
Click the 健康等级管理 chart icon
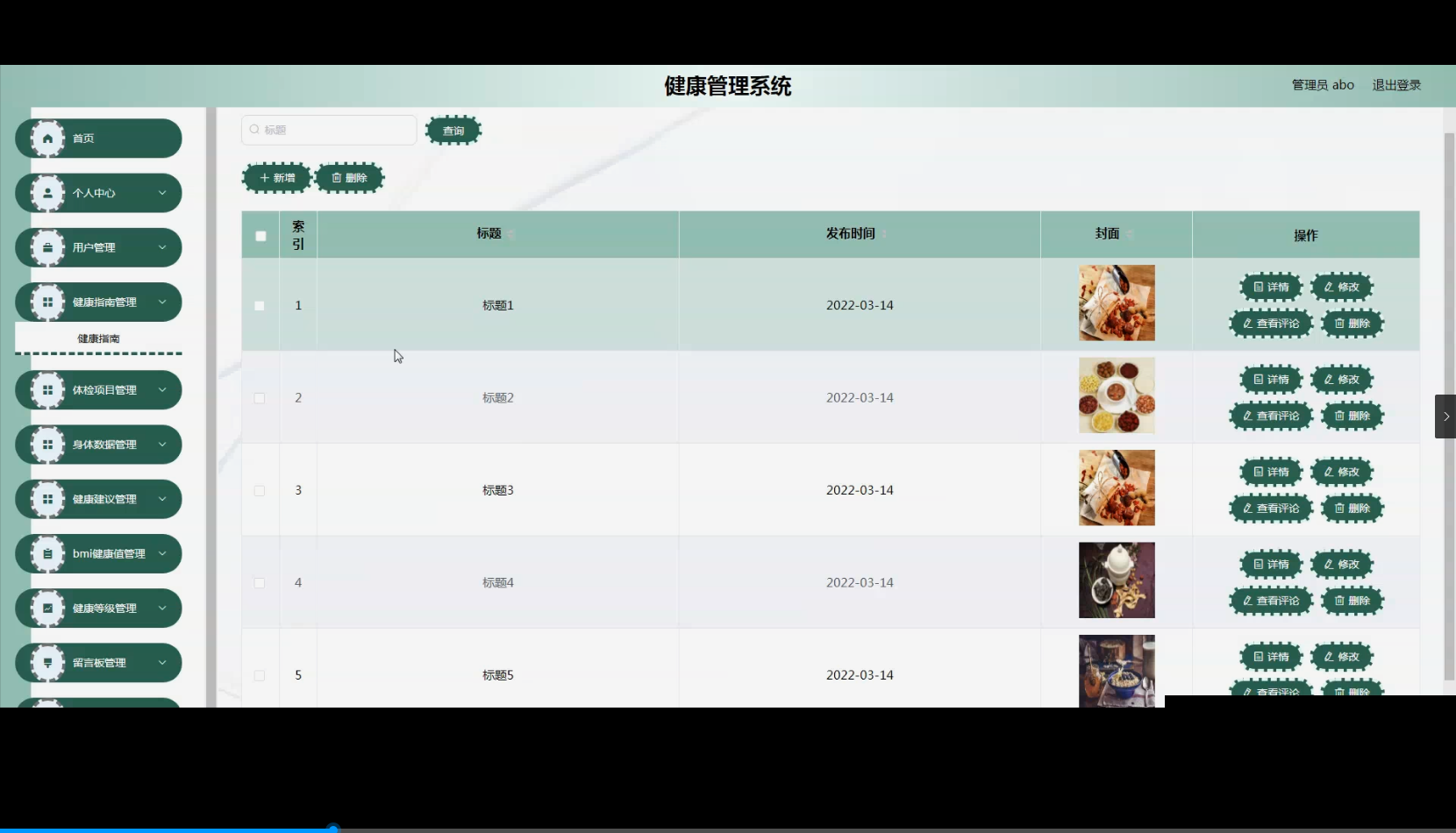(48, 608)
